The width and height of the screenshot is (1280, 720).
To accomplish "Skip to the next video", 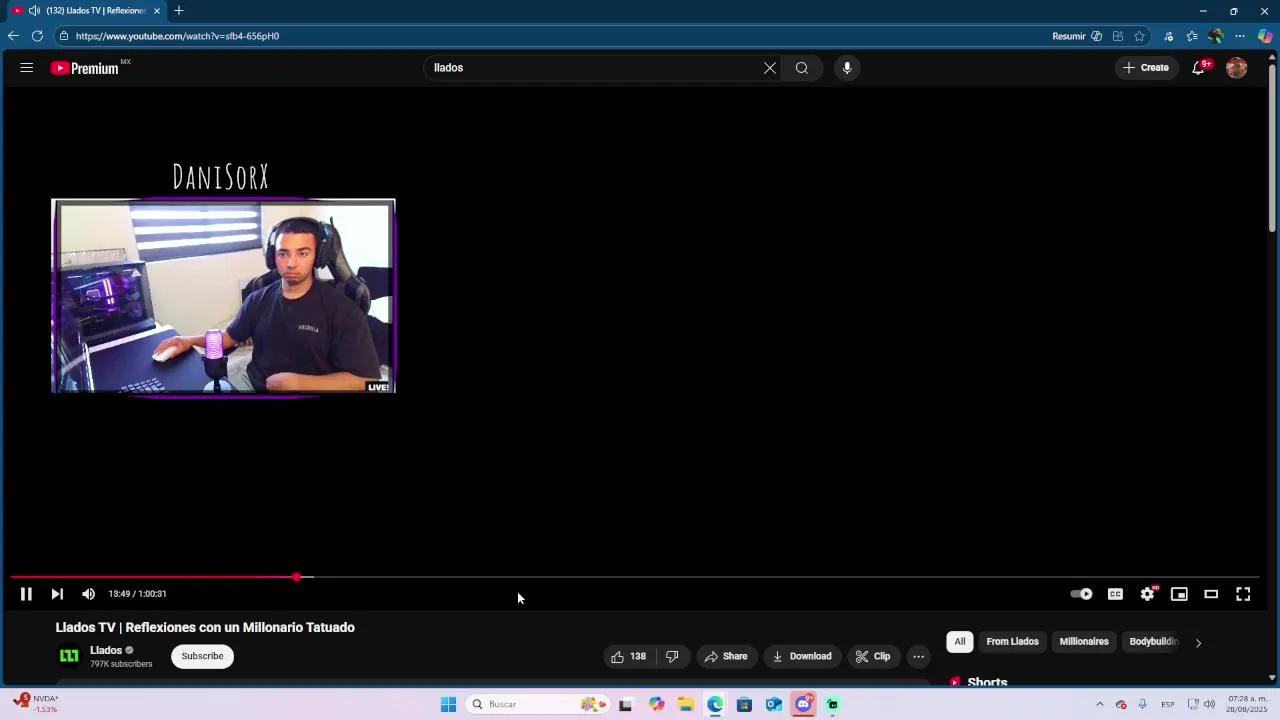I will [57, 594].
